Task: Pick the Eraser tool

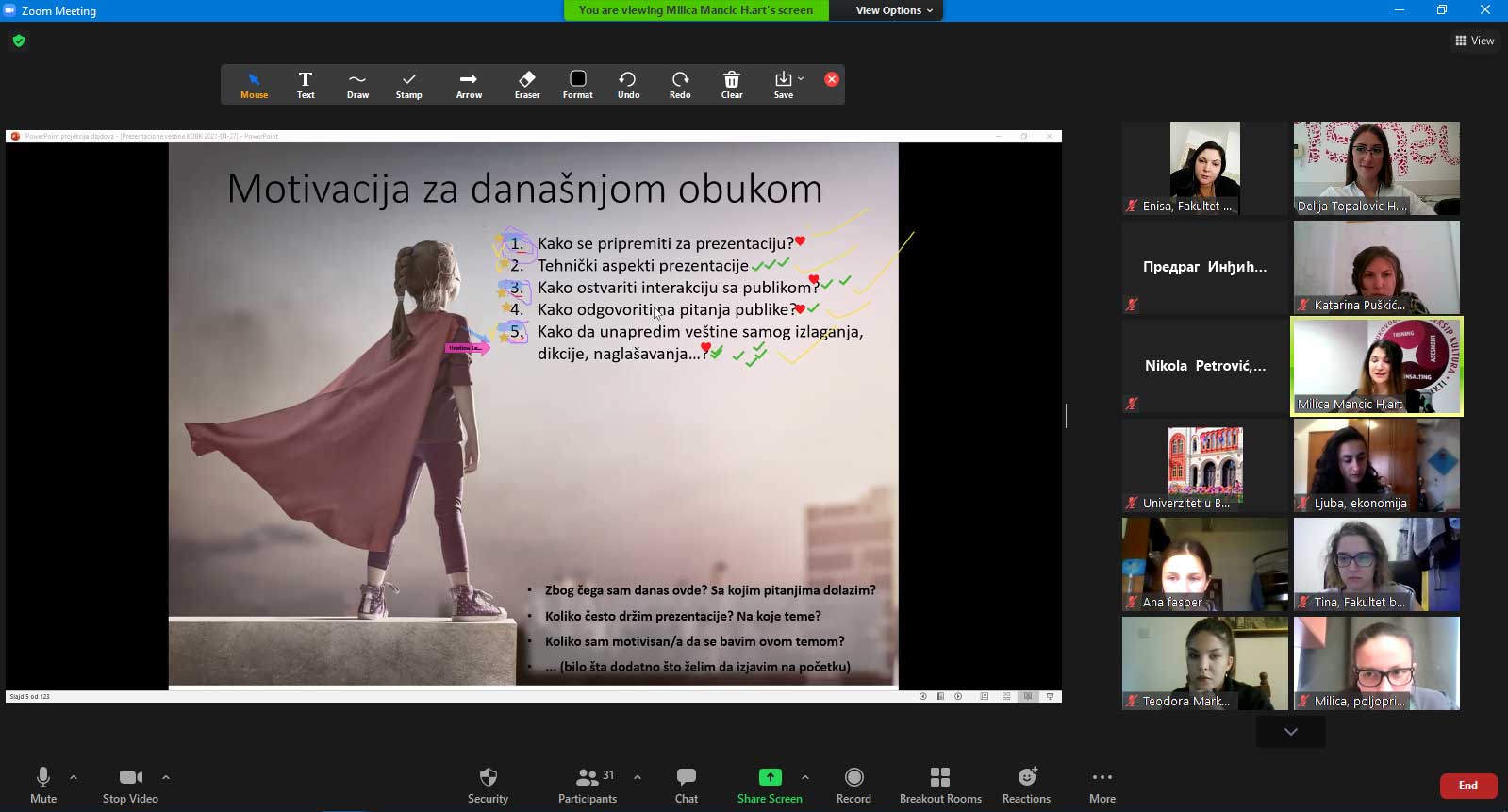Action: pyautogui.click(x=527, y=84)
